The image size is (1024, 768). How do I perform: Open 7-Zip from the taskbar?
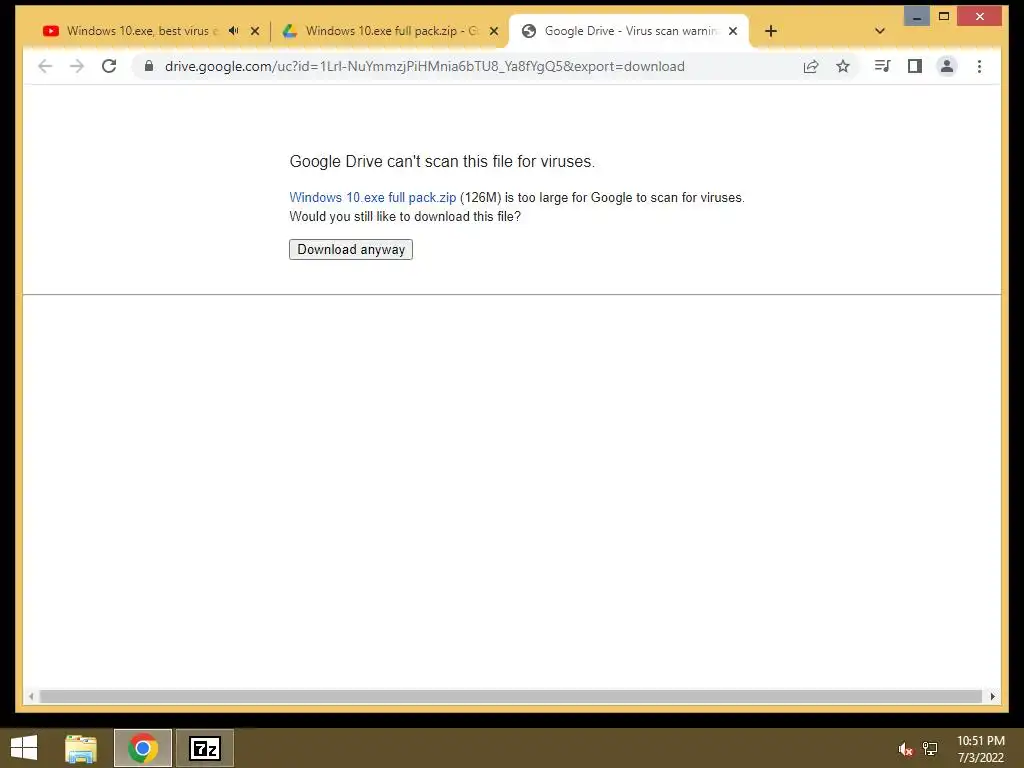(205, 748)
